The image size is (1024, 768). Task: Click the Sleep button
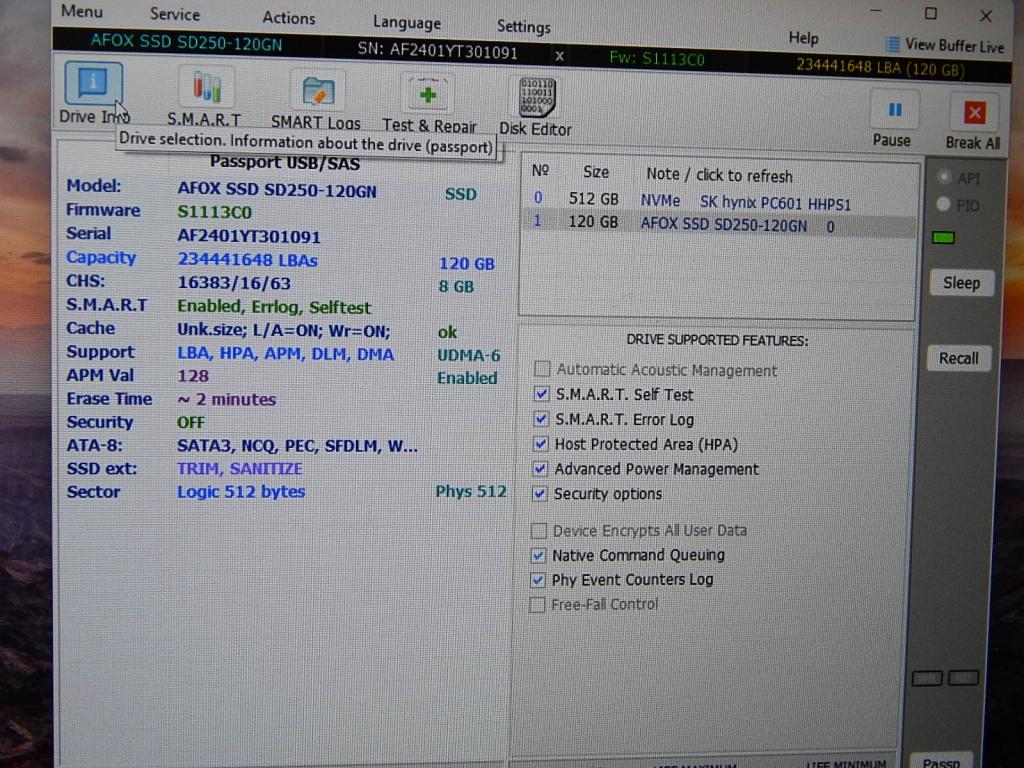coord(960,283)
